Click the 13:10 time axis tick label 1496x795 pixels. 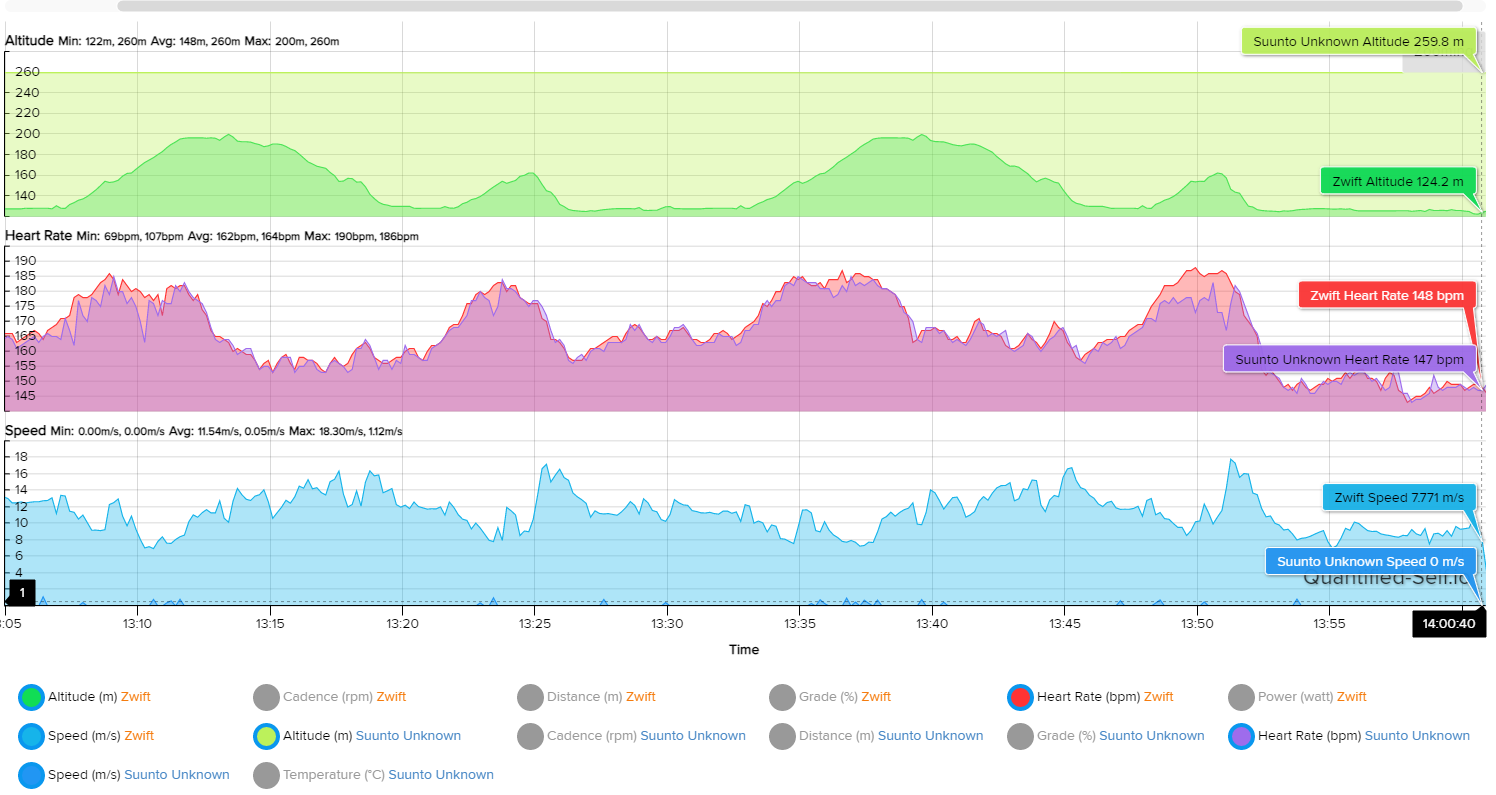point(137,623)
